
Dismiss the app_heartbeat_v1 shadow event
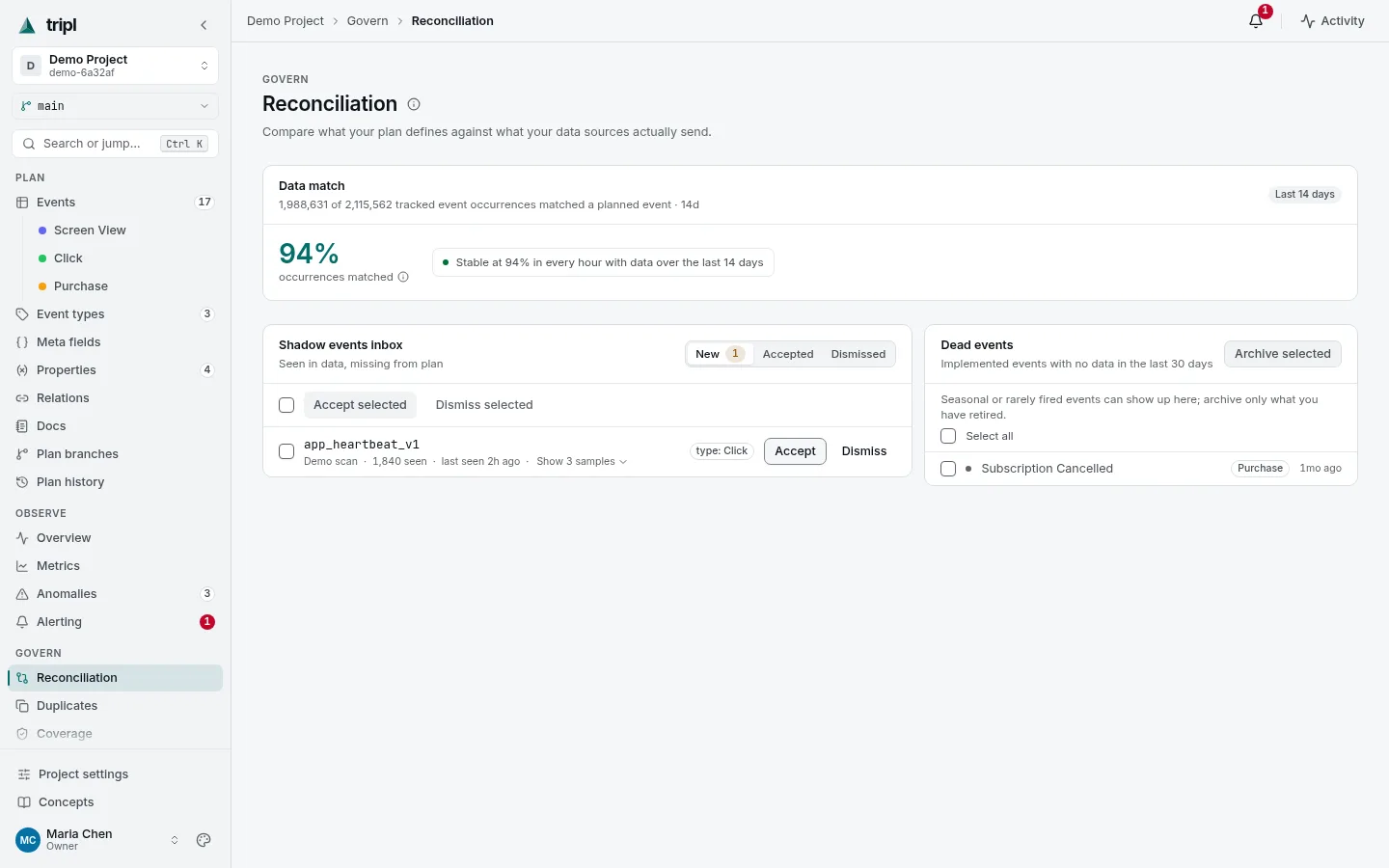coord(864,451)
